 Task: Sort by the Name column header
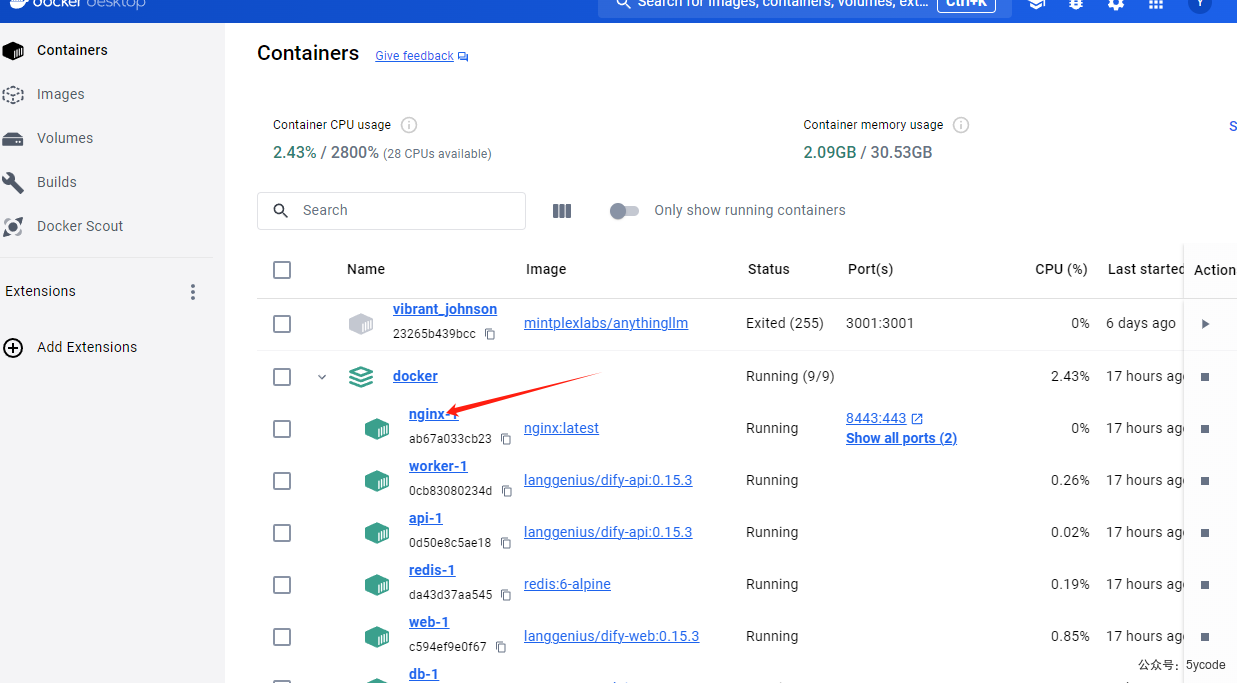coord(366,269)
